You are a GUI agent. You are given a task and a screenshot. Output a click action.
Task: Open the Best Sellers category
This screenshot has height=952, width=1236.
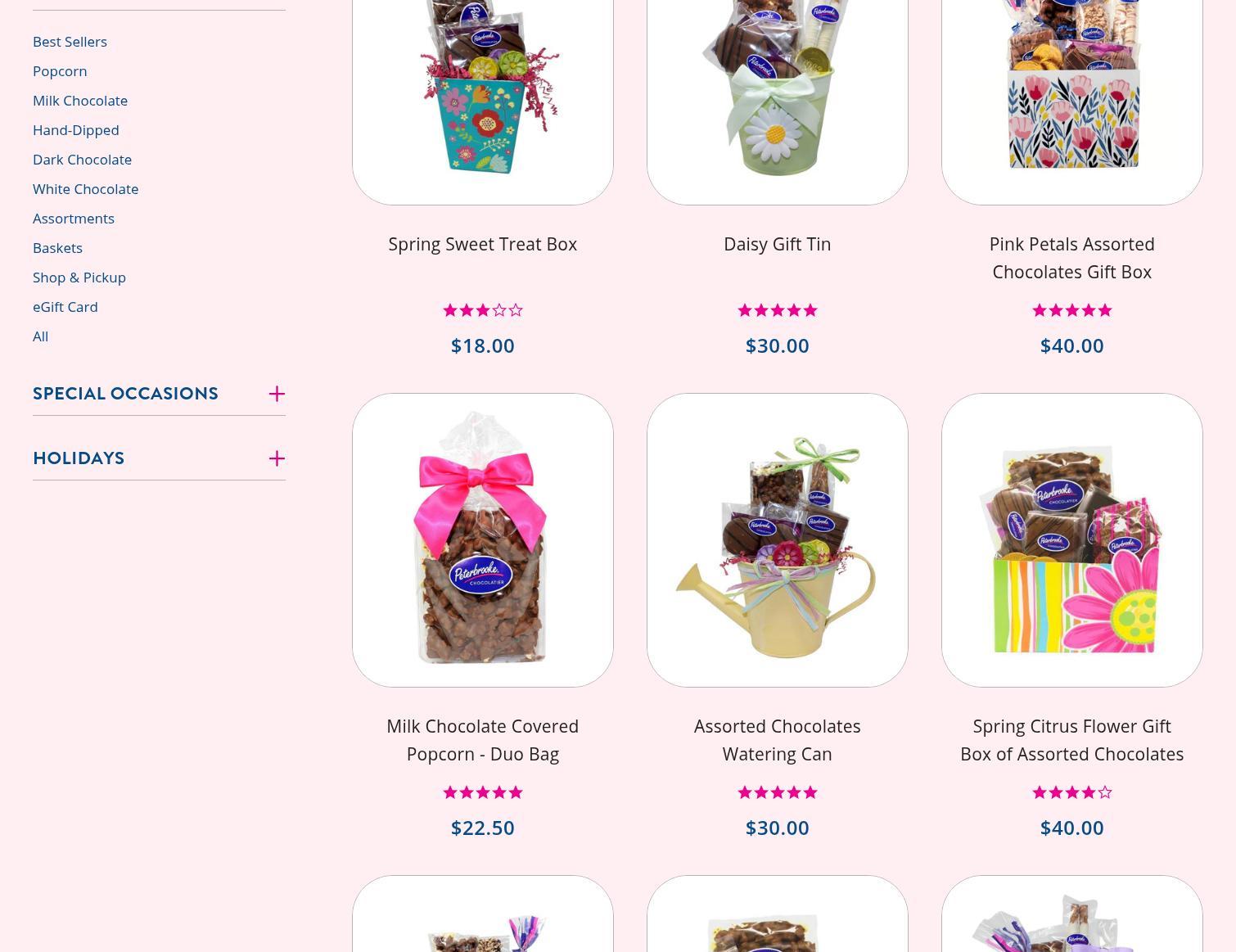pyautogui.click(x=70, y=41)
